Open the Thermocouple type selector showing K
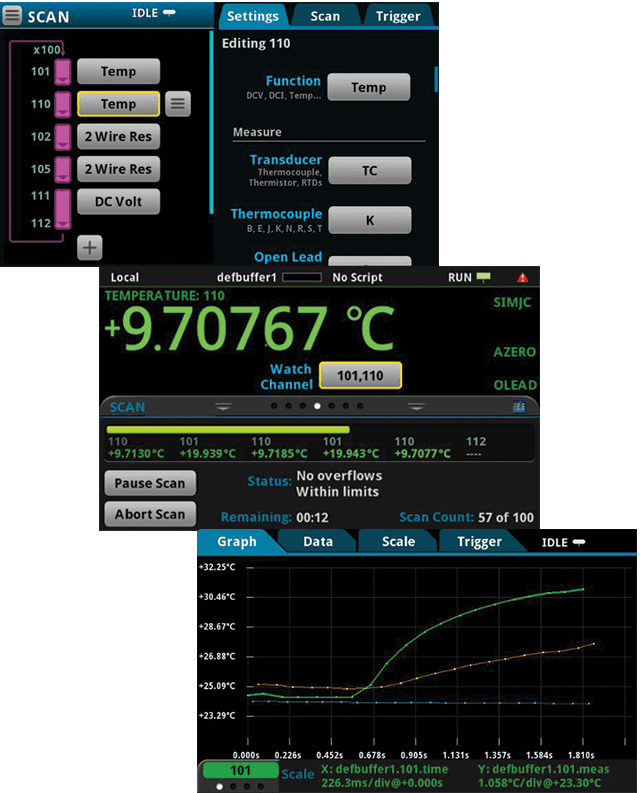The height and width of the screenshot is (793, 640). point(369,220)
